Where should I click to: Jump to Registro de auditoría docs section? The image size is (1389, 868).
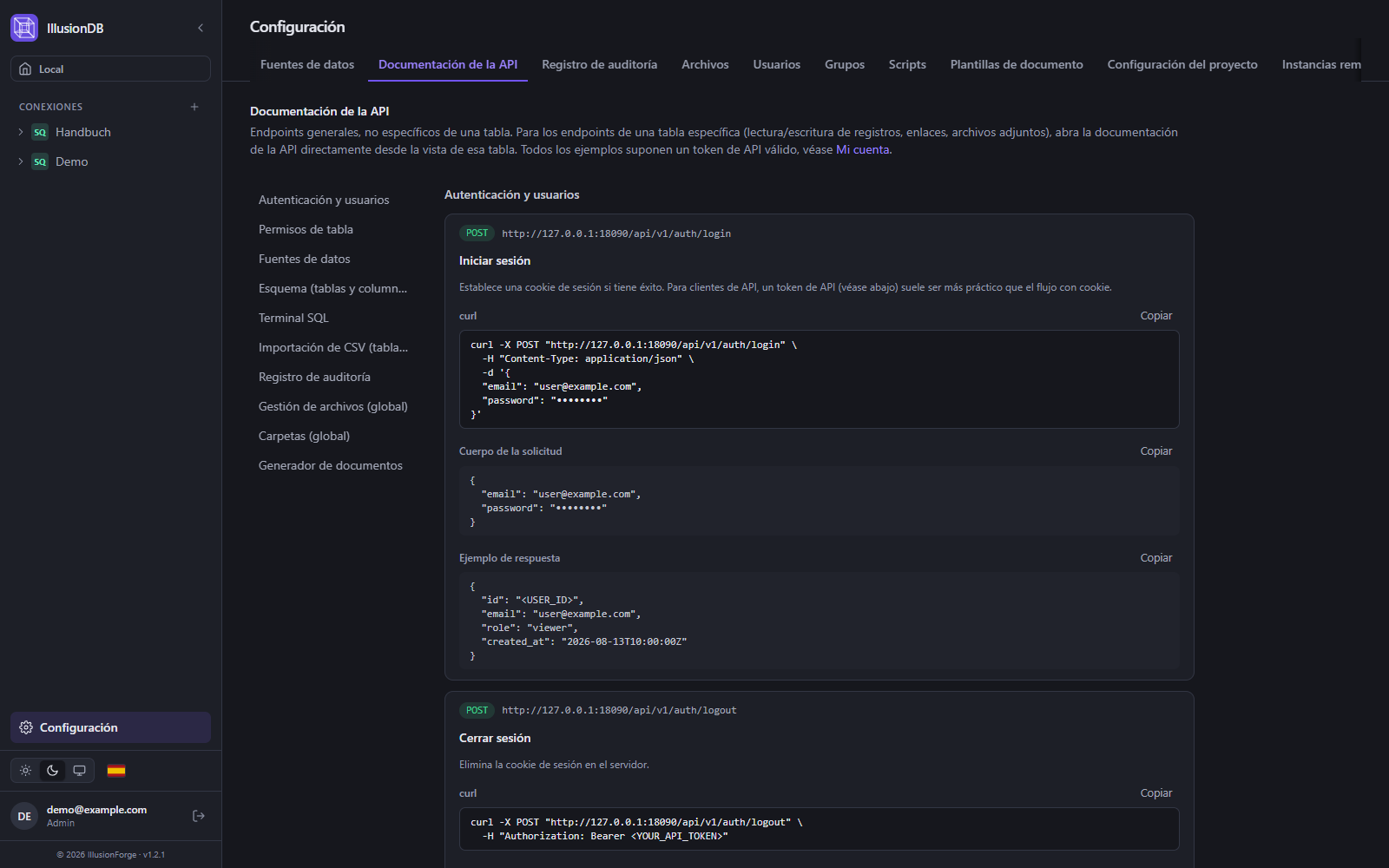pos(333,377)
